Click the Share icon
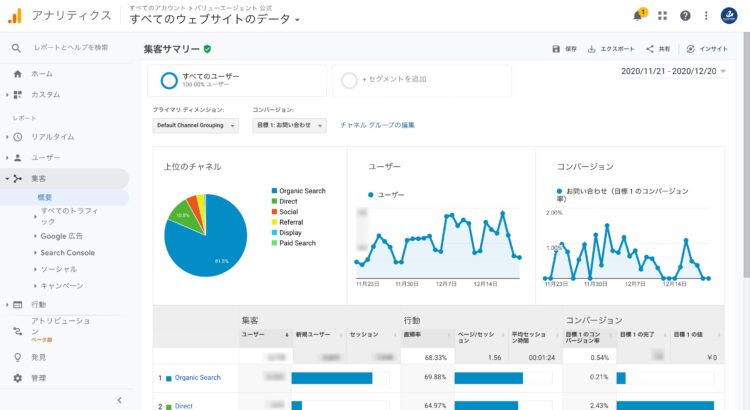 650,49
